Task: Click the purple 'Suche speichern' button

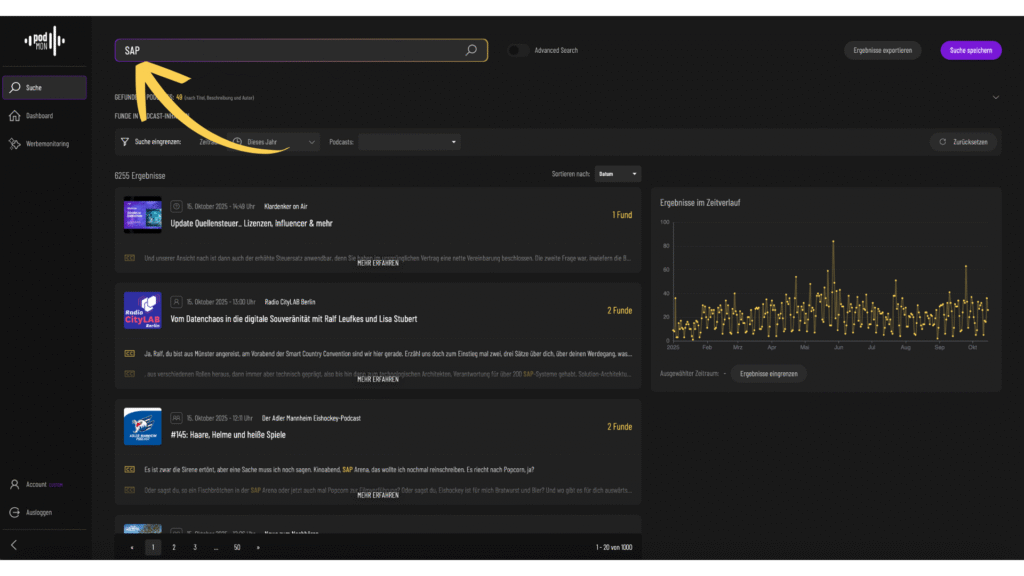Action: 970,50
